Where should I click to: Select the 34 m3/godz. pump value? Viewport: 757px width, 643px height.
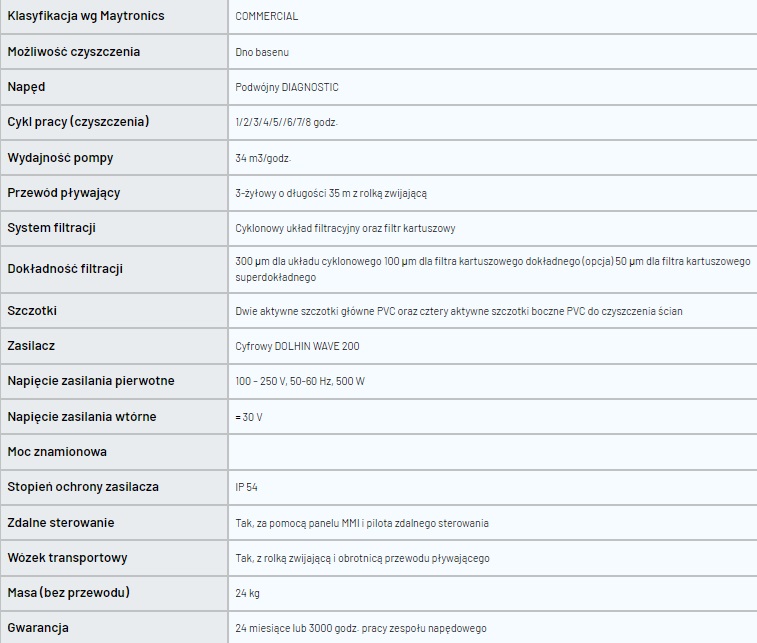pos(263,158)
